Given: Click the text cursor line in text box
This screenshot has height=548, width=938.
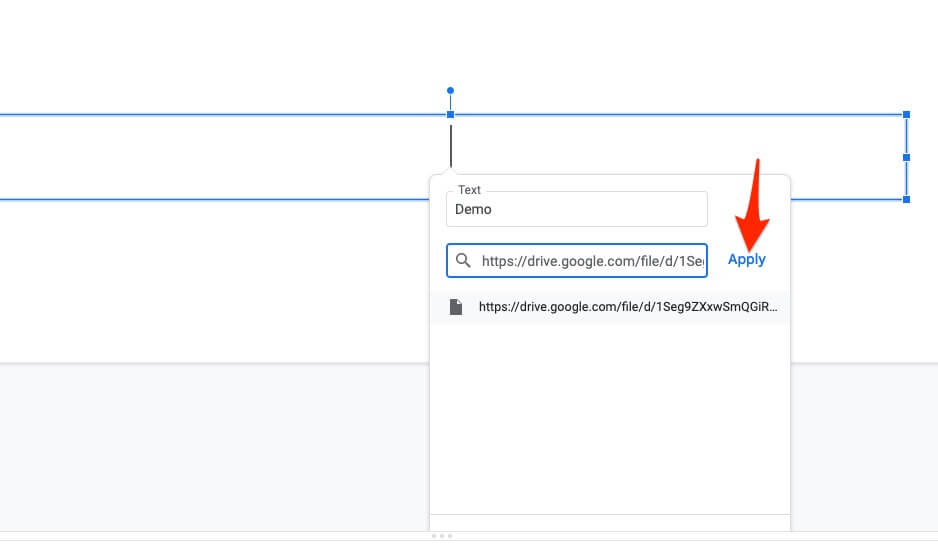Looking at the screenshot, I should (x=451, y=145).
